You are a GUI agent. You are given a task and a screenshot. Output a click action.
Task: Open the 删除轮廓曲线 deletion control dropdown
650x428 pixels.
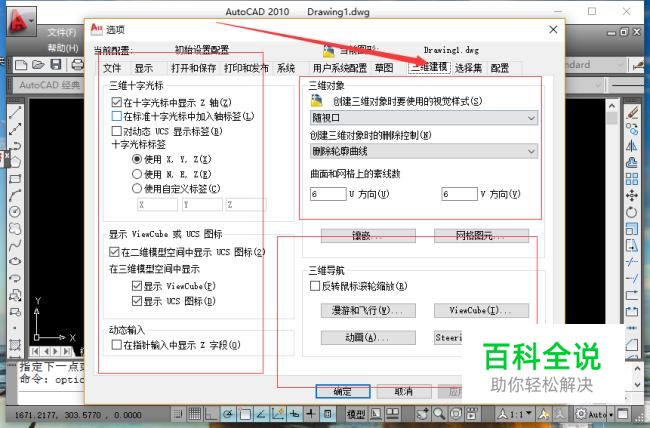tap(424, 151)
